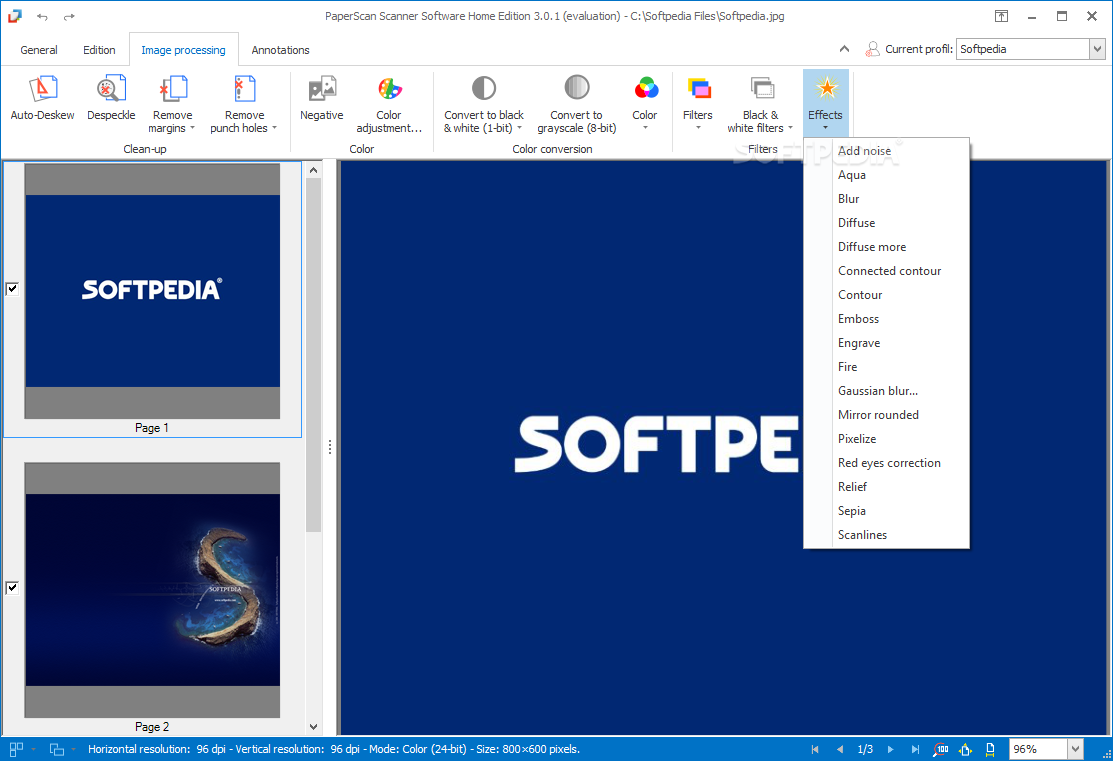Viewport: 1113px width, 761px height.
Task: Apply the Blur effect
Action: [x=887, y=199]
